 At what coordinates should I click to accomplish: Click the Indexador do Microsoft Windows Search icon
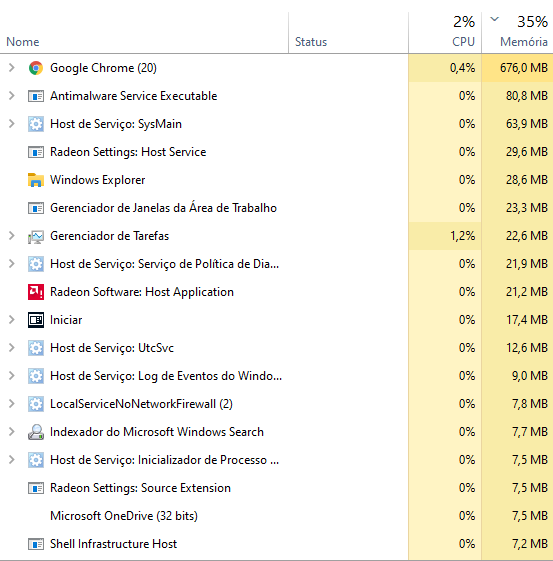[x=36, y=432]
